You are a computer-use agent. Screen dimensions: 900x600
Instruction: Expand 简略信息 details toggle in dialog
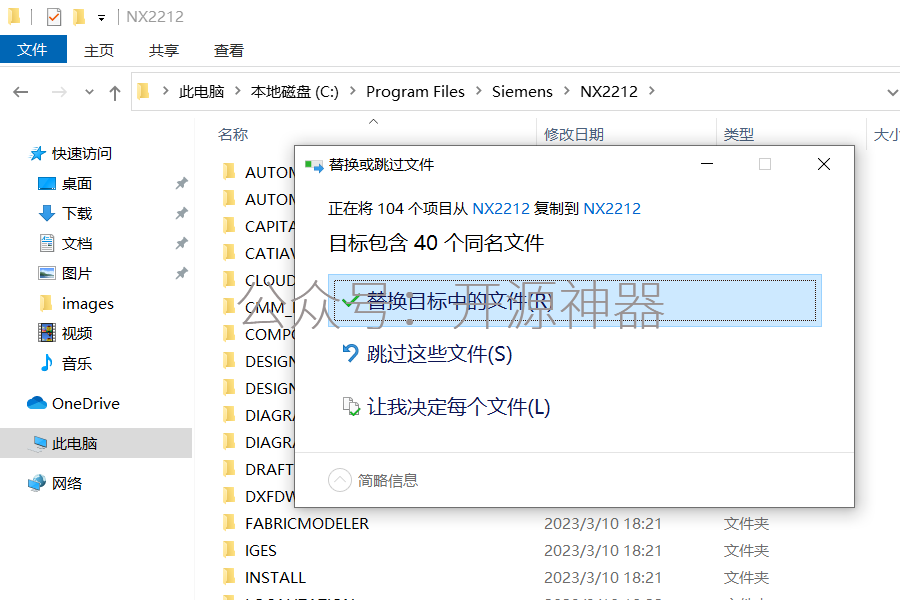(340, 480)
